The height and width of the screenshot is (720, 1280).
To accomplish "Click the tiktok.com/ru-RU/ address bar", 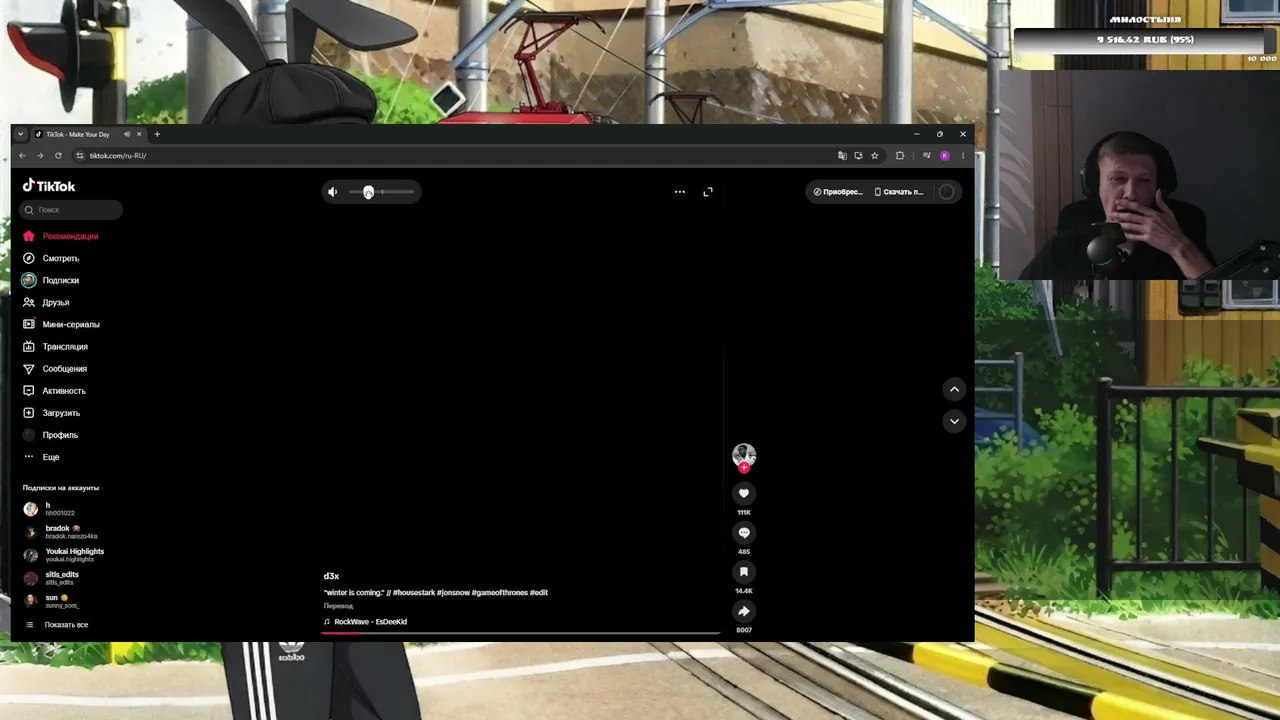I will pos(118,156).
